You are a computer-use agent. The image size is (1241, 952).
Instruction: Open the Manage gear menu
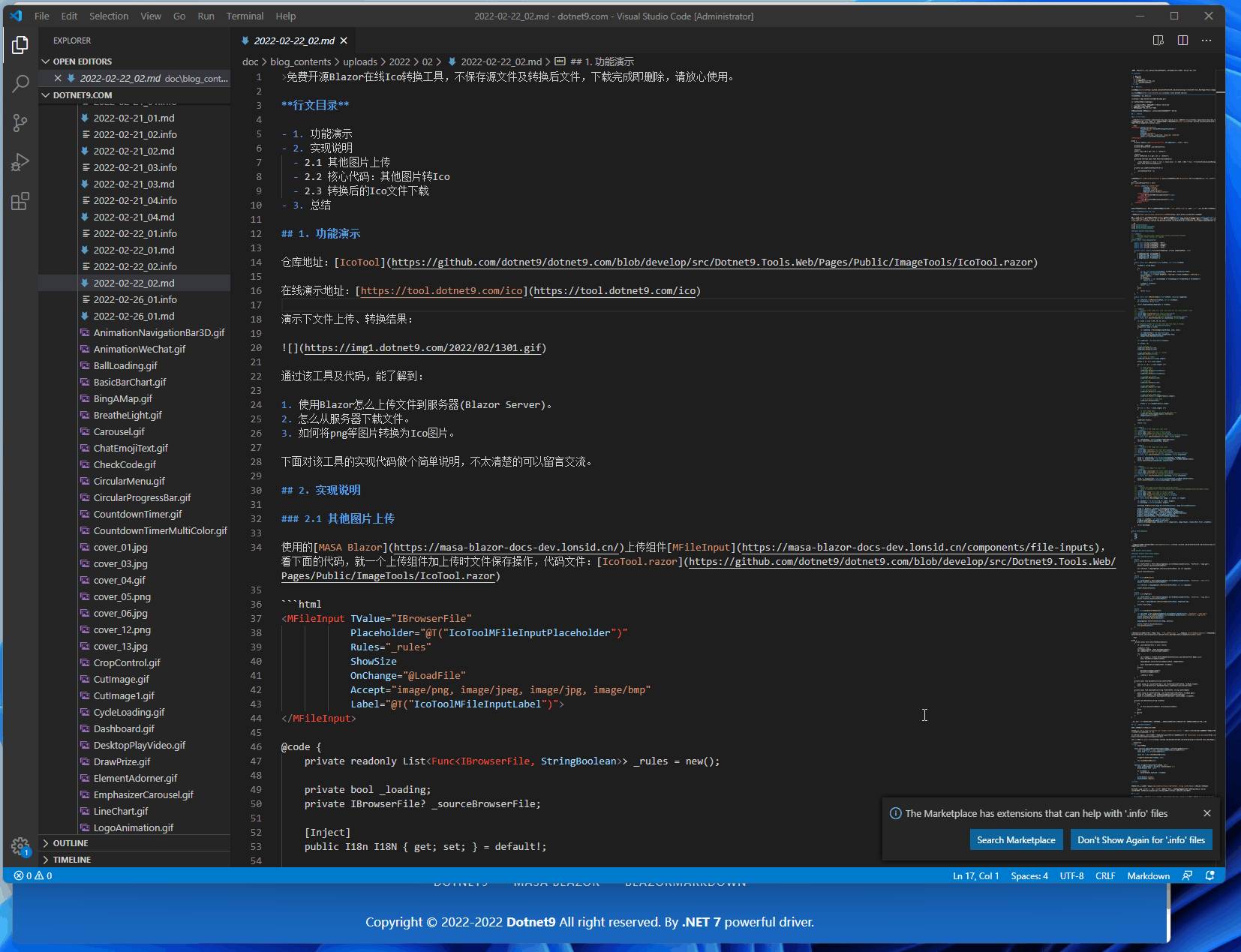pos(20,847)
